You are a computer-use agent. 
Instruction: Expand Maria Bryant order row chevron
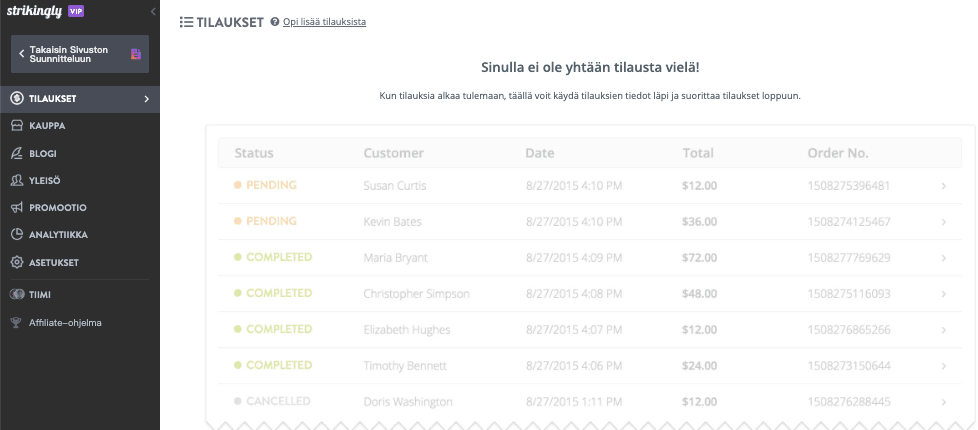tap(944, 258)
